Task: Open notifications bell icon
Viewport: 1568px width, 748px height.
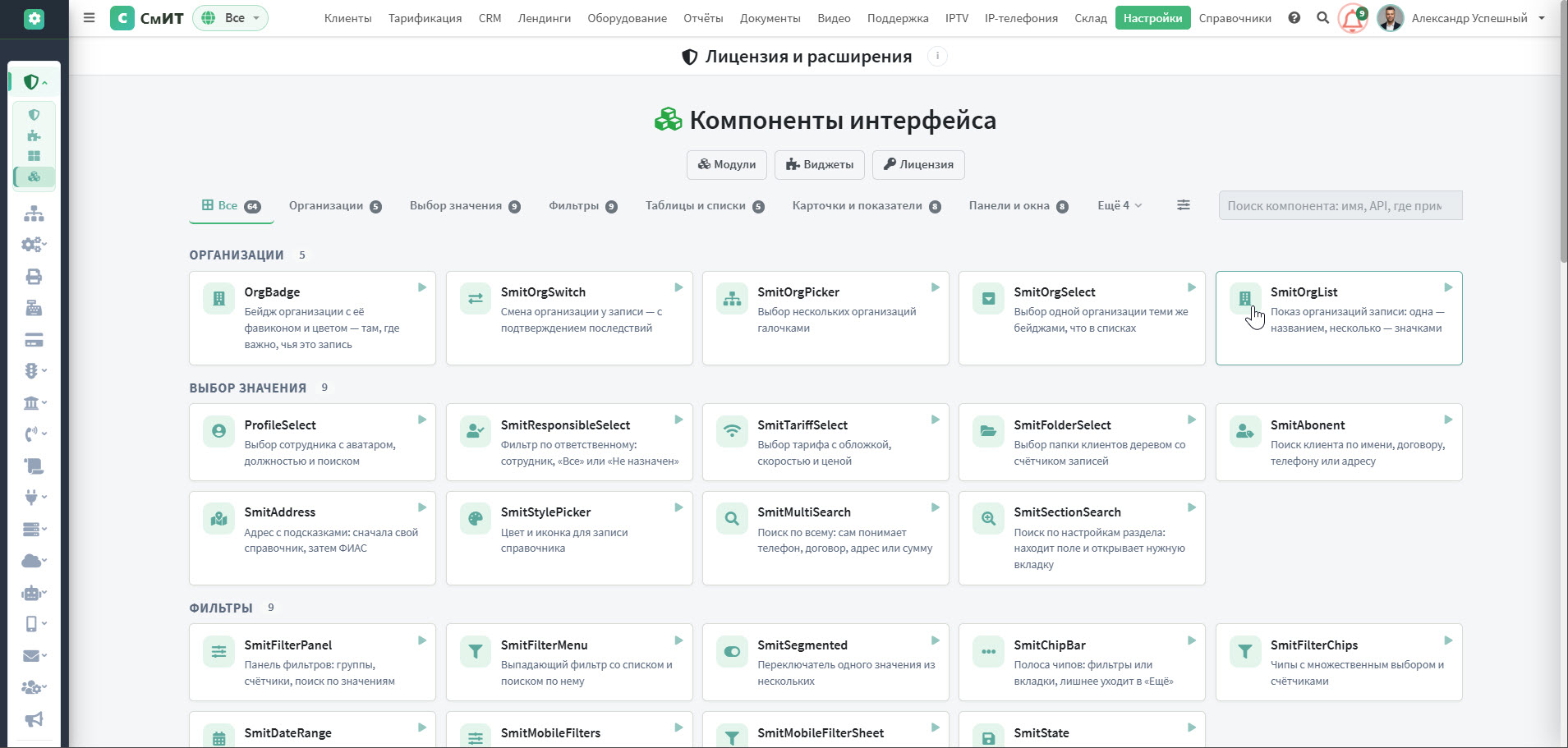Action: click(x=1352, y=18)
